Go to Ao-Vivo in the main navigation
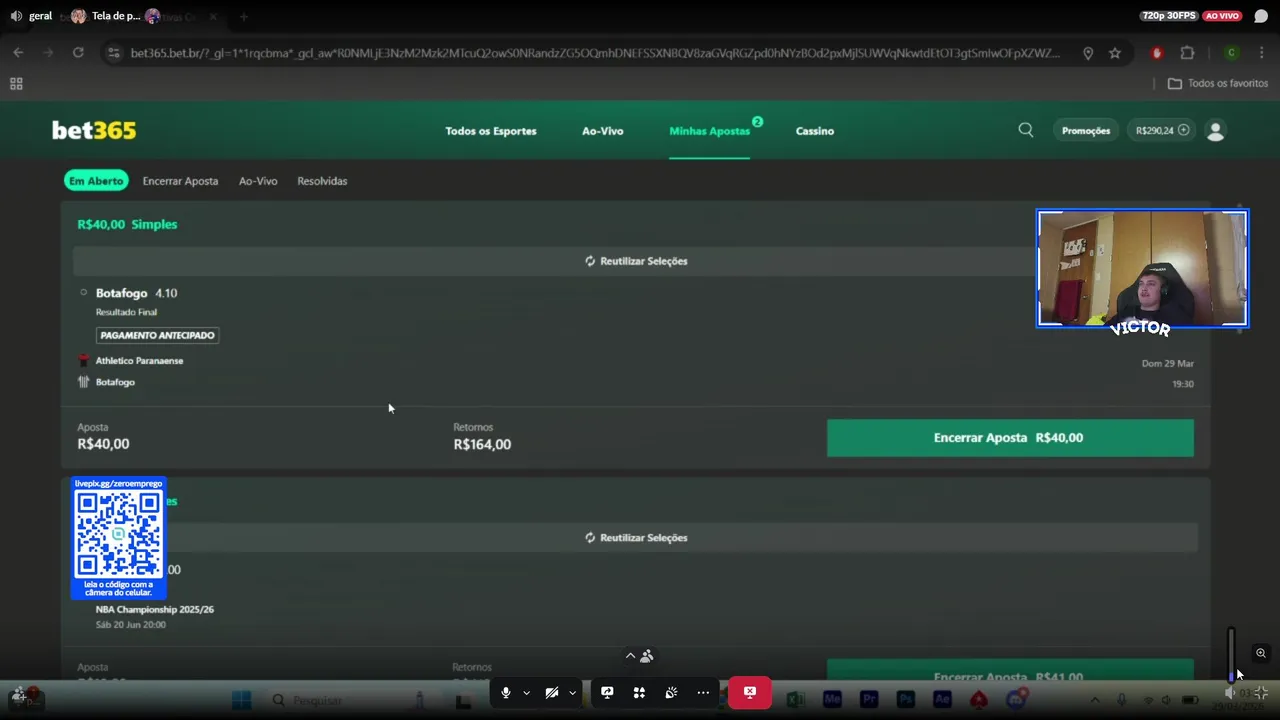The image size is (1280, 720). coord(603,131)
